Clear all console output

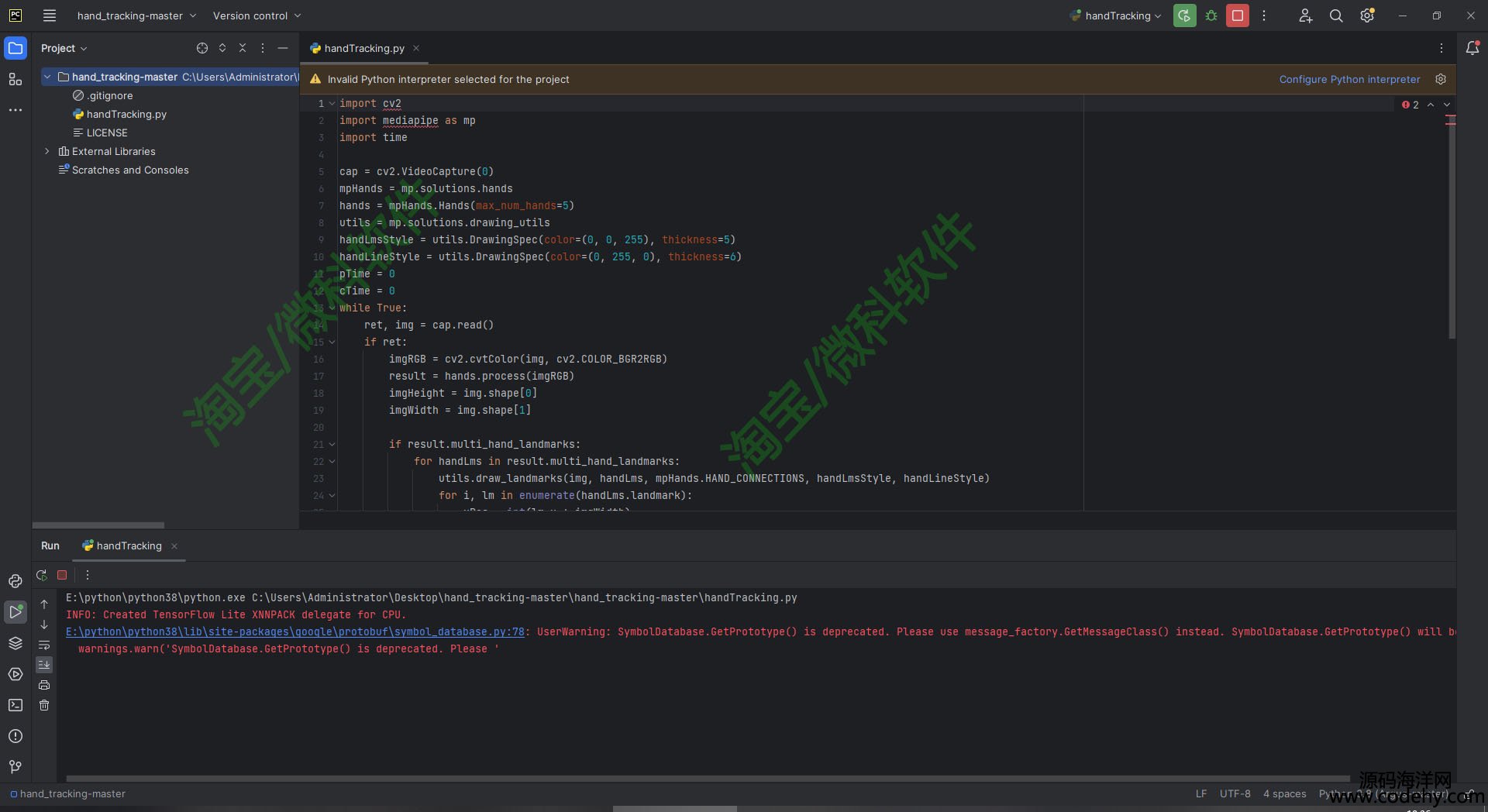(x=44, y=705)
